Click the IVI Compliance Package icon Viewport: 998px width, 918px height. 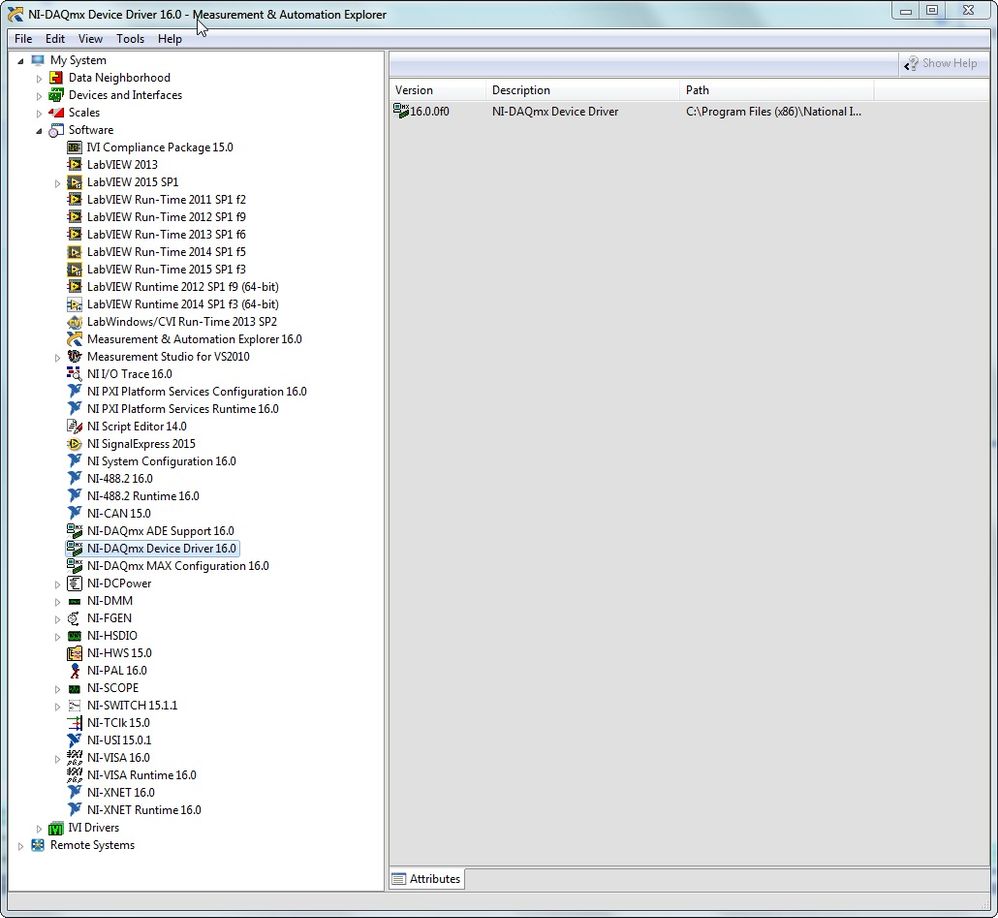coord(74,148)
